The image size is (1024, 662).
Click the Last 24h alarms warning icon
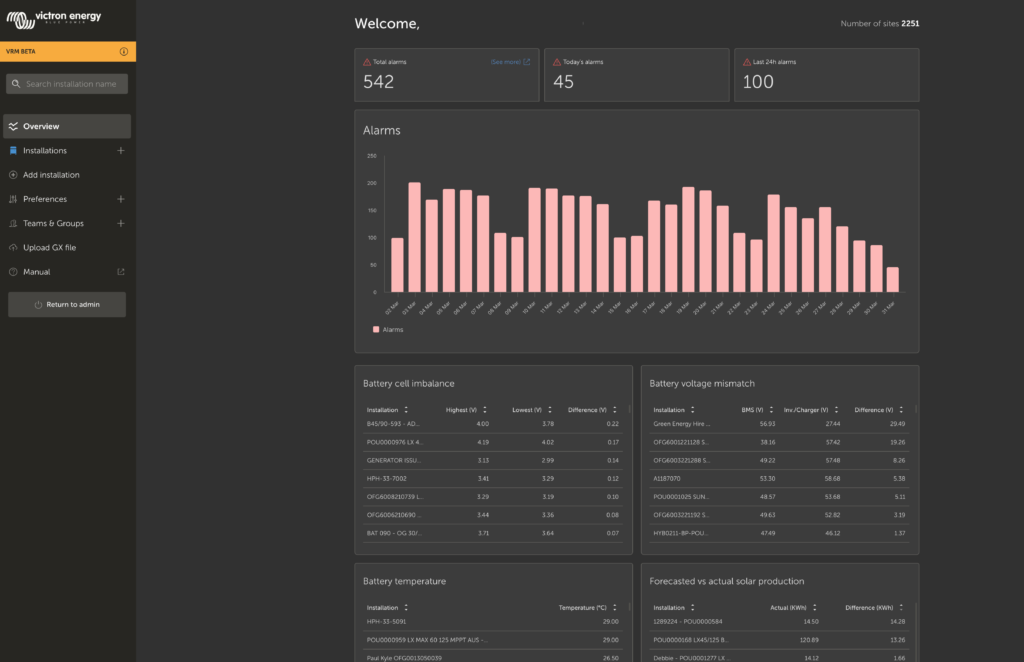746,62
